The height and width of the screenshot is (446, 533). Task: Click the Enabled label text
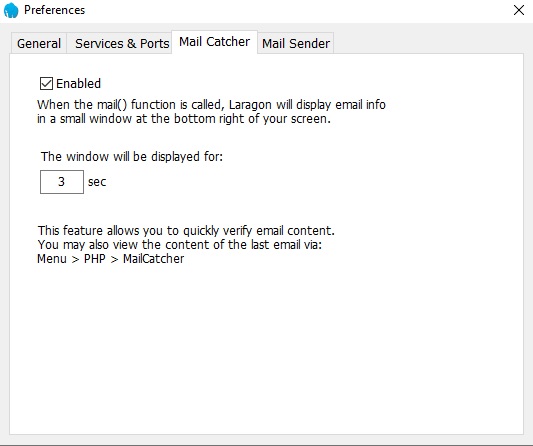79,84
